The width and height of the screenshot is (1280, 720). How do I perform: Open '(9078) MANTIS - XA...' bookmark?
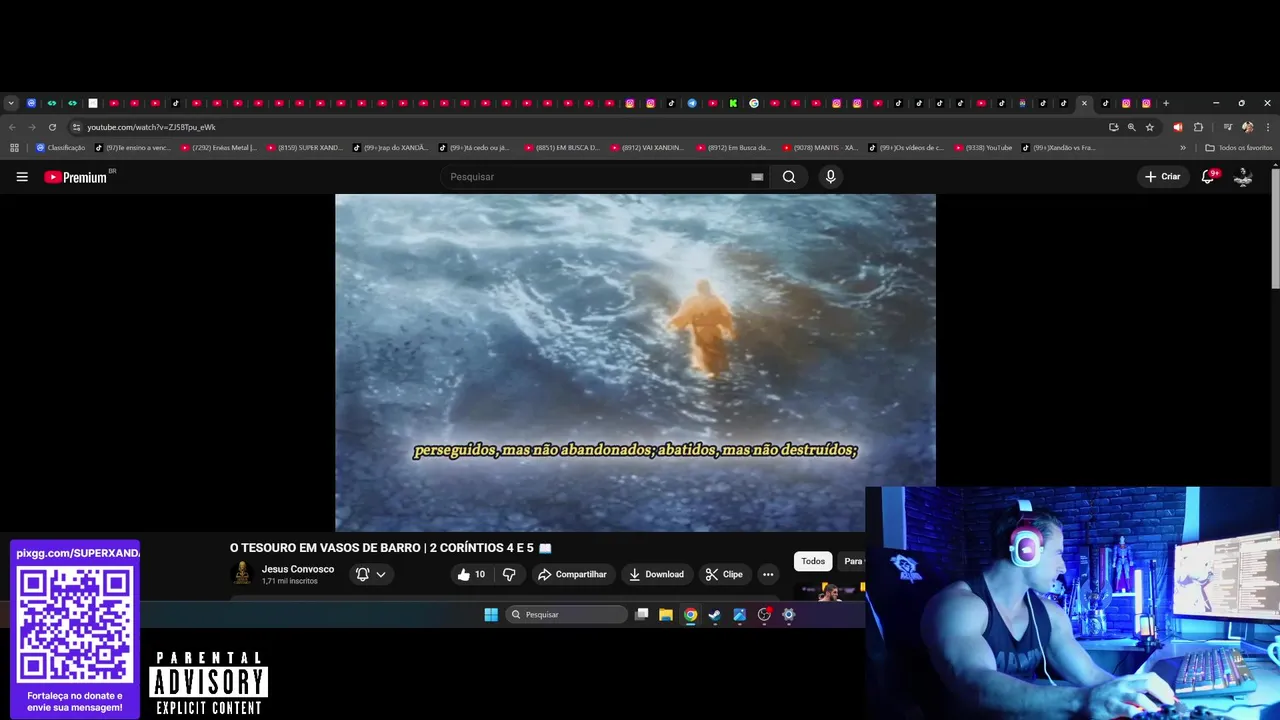click(820, 148)
